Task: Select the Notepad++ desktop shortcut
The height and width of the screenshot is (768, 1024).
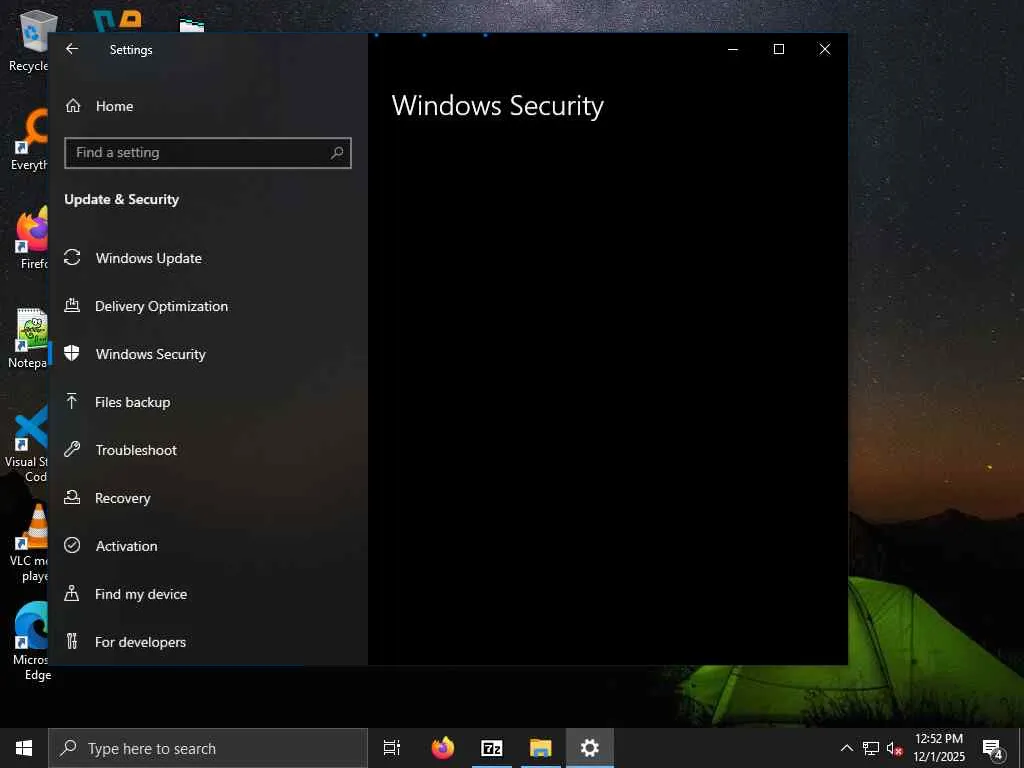Action: (x=27, y=338)
